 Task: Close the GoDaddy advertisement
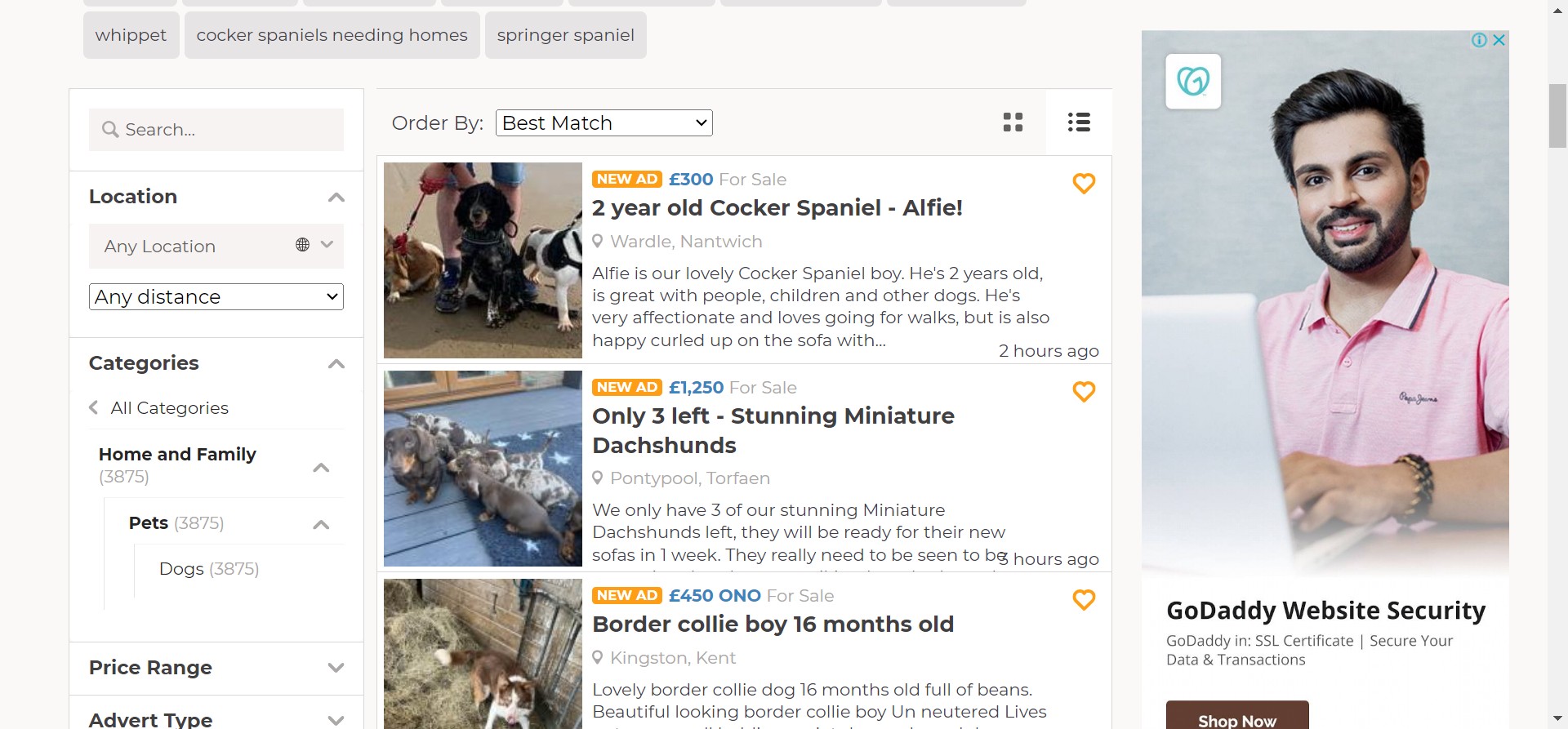(1499, 40)
